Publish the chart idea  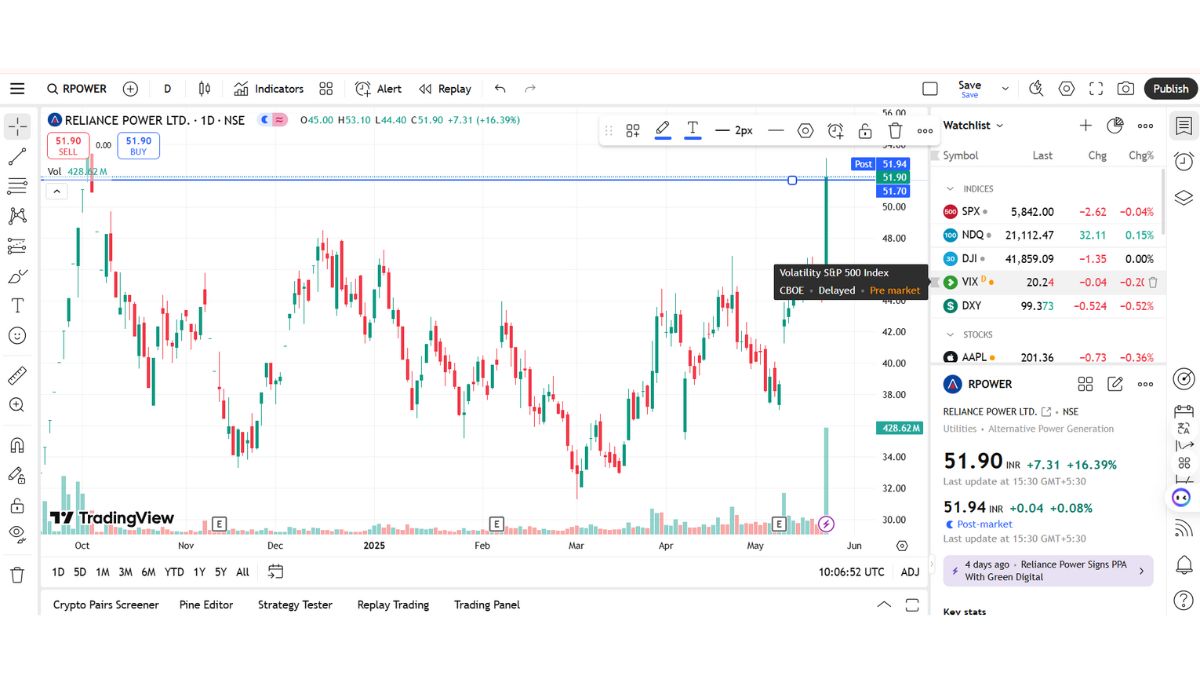[1171, 89]
